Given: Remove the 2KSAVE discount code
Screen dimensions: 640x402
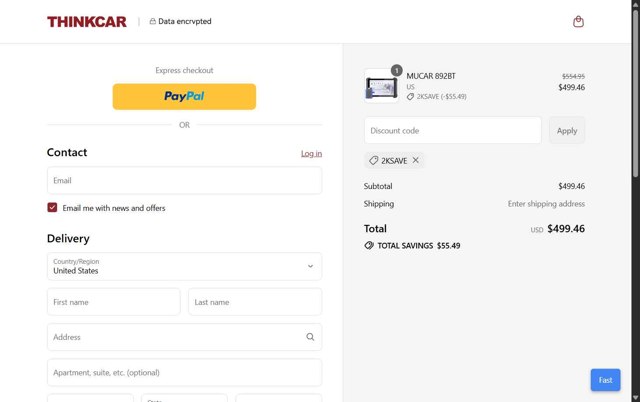Looking at the screenshot, I should [x=416, y=160].
